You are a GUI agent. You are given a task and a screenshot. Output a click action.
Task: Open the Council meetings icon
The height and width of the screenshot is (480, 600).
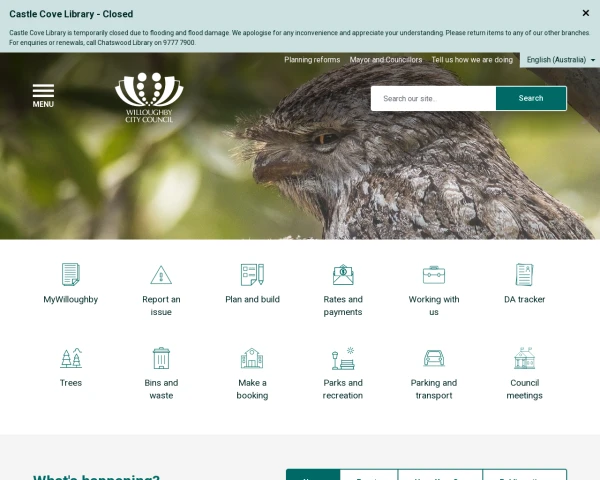pos(525,358)
